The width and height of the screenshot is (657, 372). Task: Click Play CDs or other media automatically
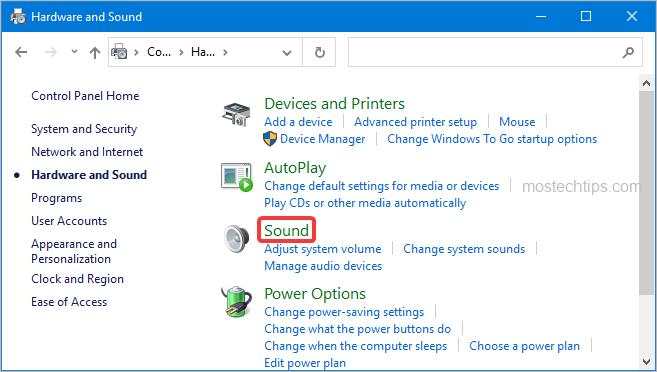365,203
